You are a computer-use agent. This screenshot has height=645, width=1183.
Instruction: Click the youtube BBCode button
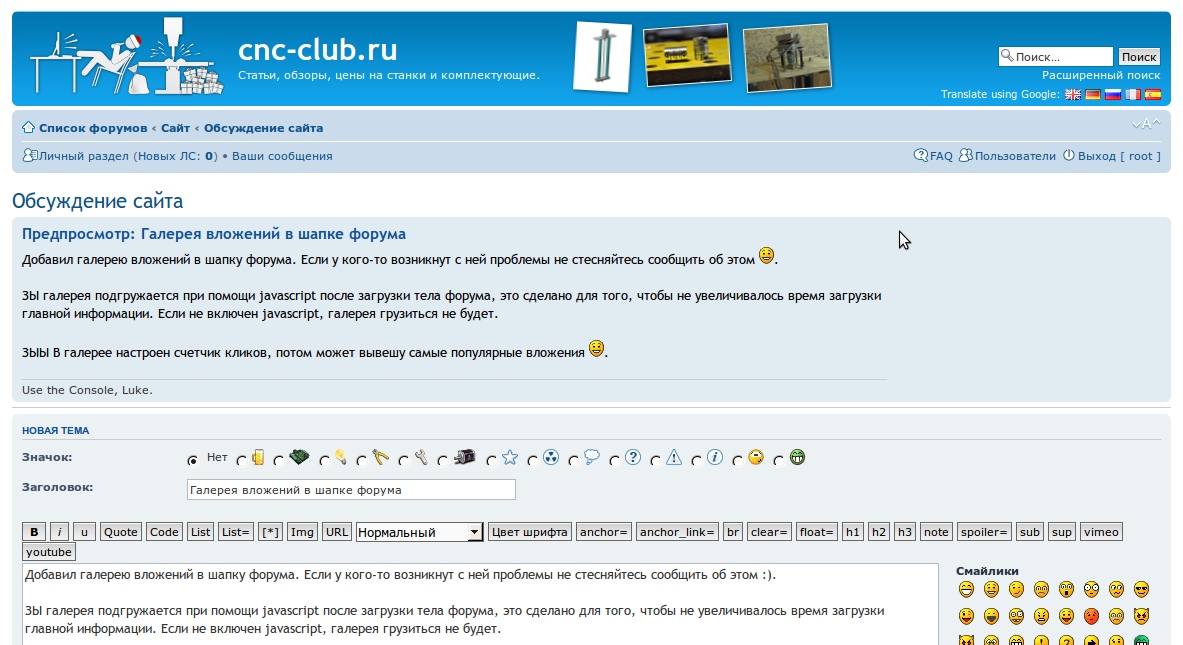click(49, 551)
